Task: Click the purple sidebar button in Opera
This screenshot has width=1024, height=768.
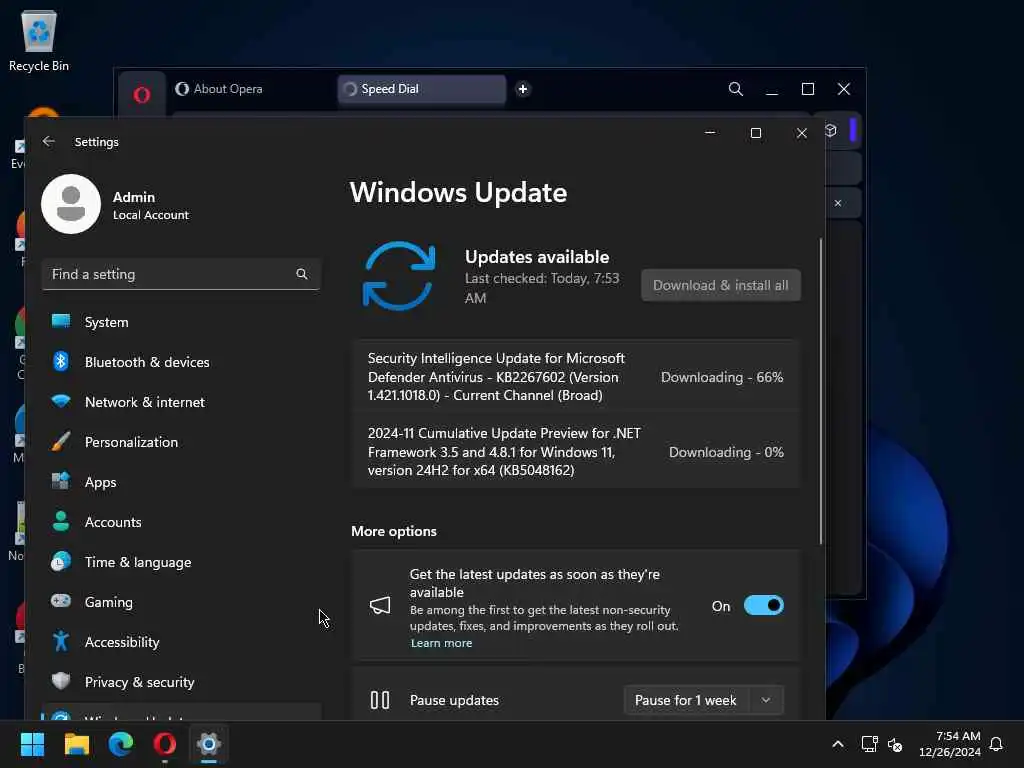Action: point(853,129)
